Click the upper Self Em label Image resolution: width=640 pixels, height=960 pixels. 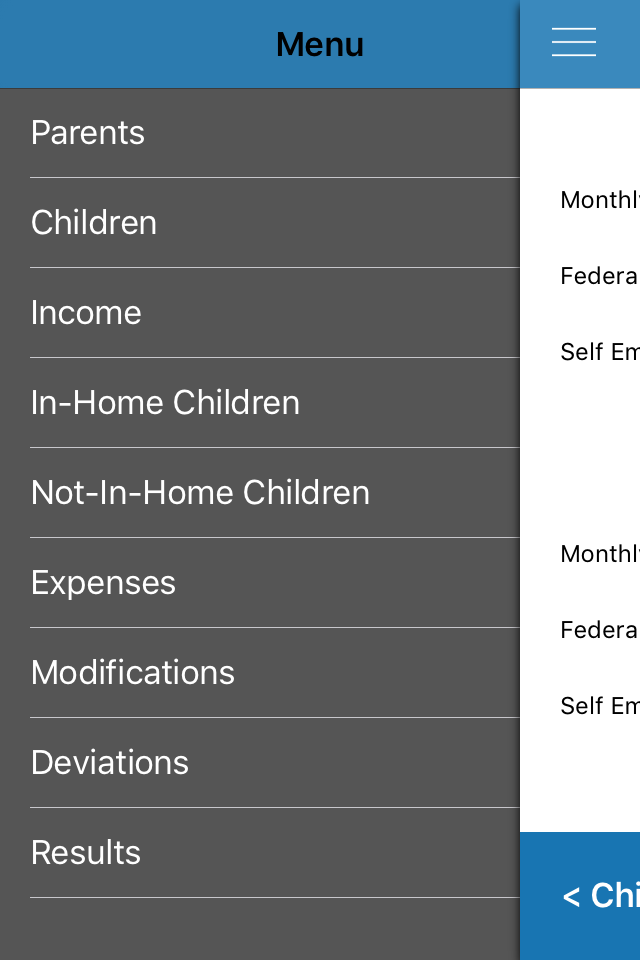tap(600, 352)
